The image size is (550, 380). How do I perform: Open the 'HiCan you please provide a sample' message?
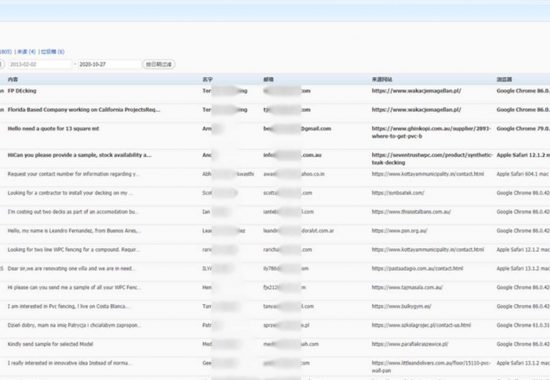pyautogui.click(x=80, y=155)
